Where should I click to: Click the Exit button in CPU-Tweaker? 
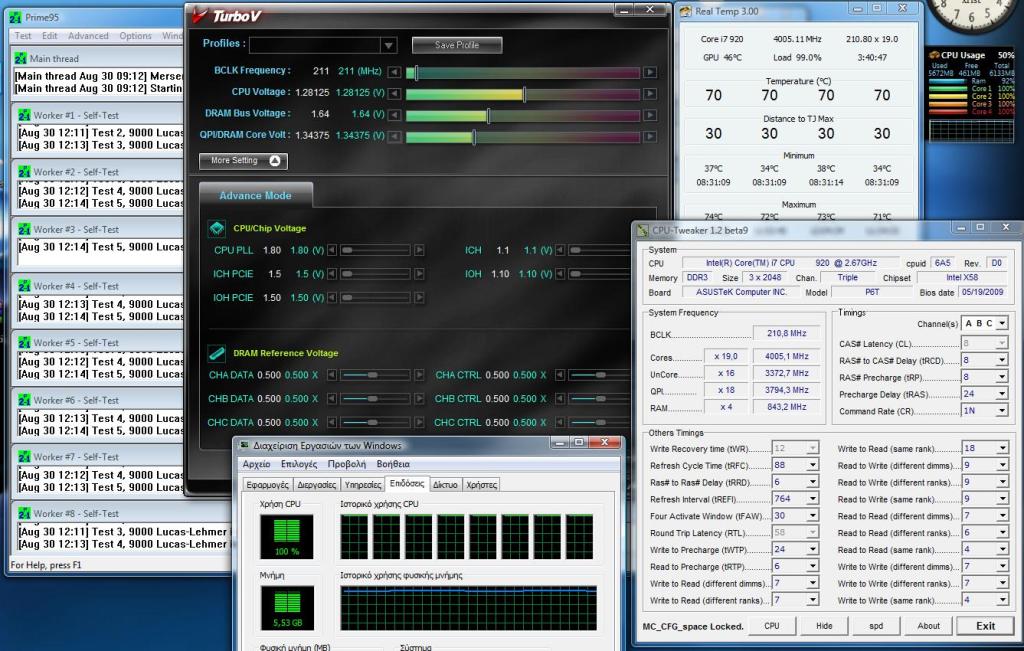(x=985, y=626)
